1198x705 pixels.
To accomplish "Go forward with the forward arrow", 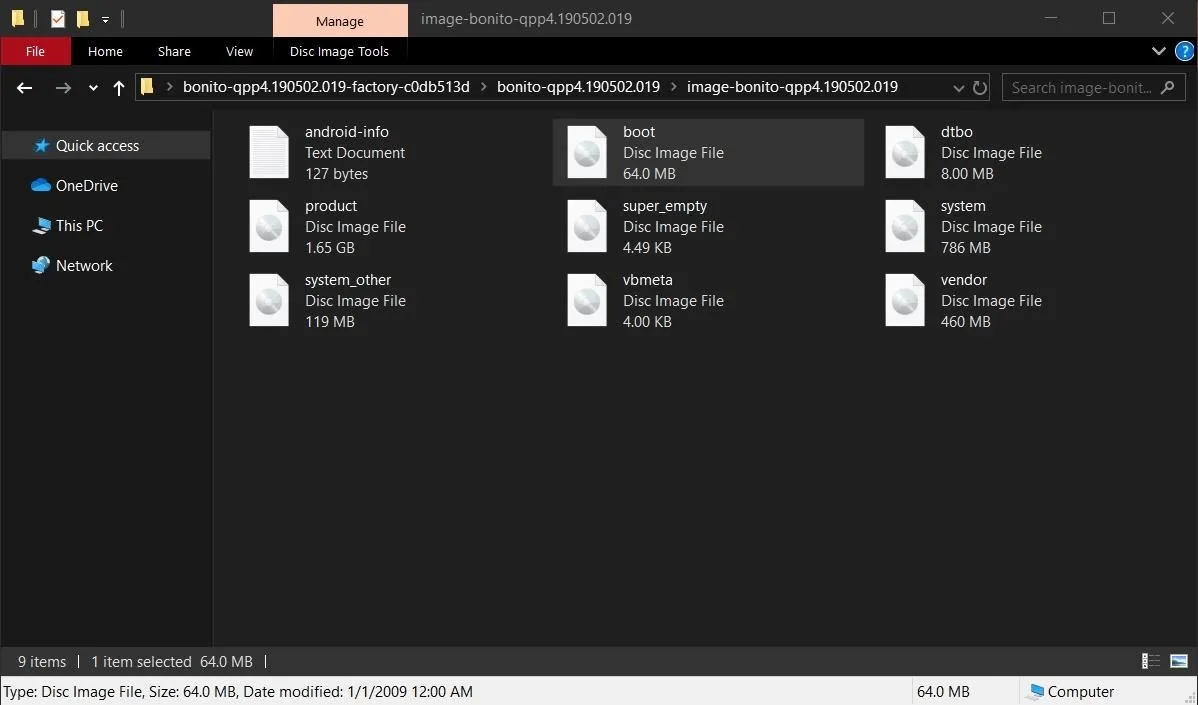I will point(63,88).
